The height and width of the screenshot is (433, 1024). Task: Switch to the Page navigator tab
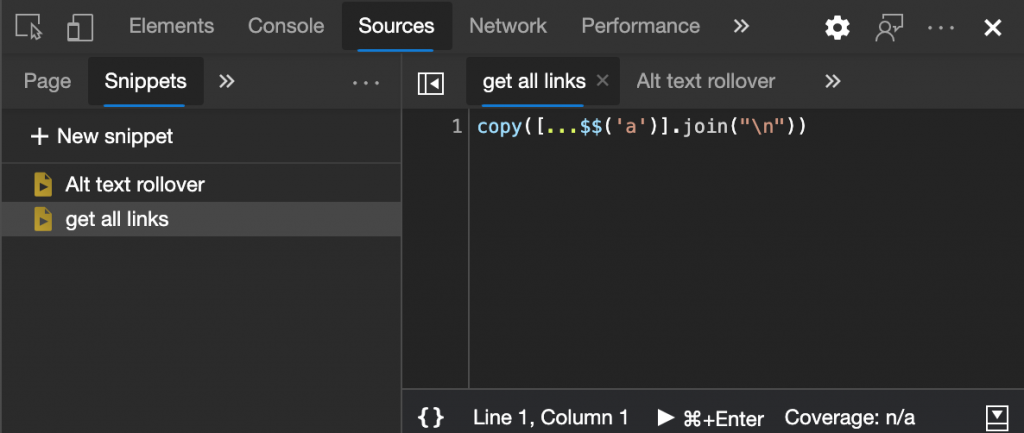(x=47, y=81)
